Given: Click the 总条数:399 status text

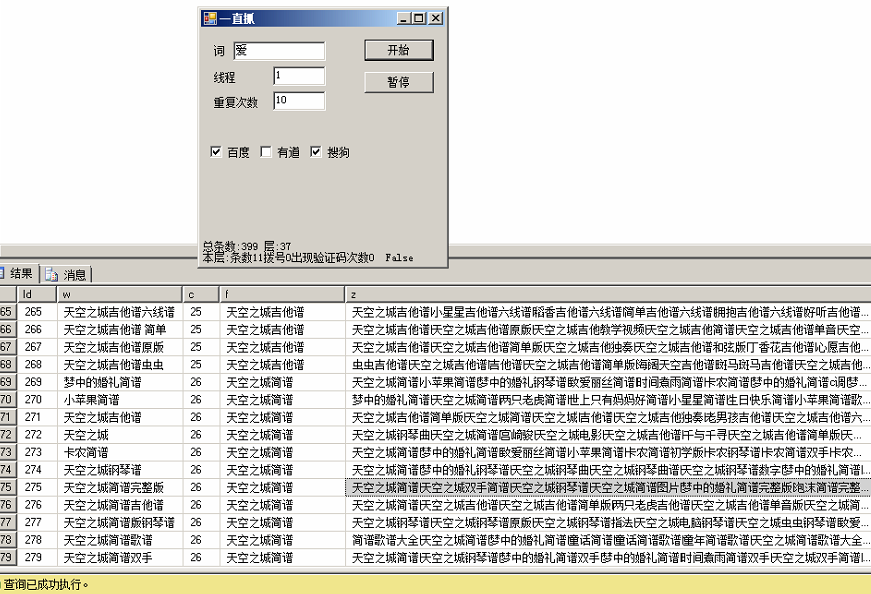Looking at the screenshot, I should [231, 246].
